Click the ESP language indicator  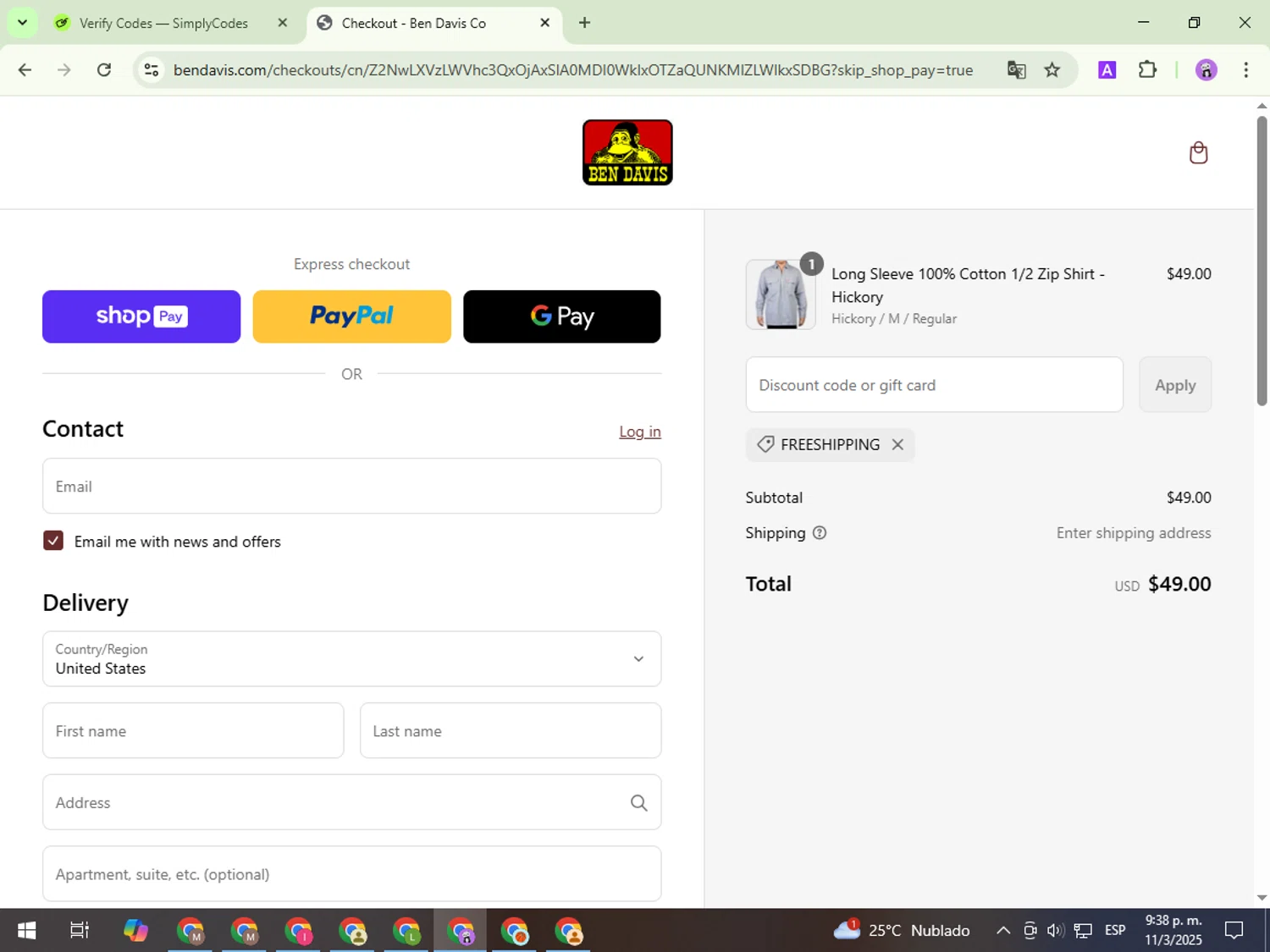click(1115, 931)
